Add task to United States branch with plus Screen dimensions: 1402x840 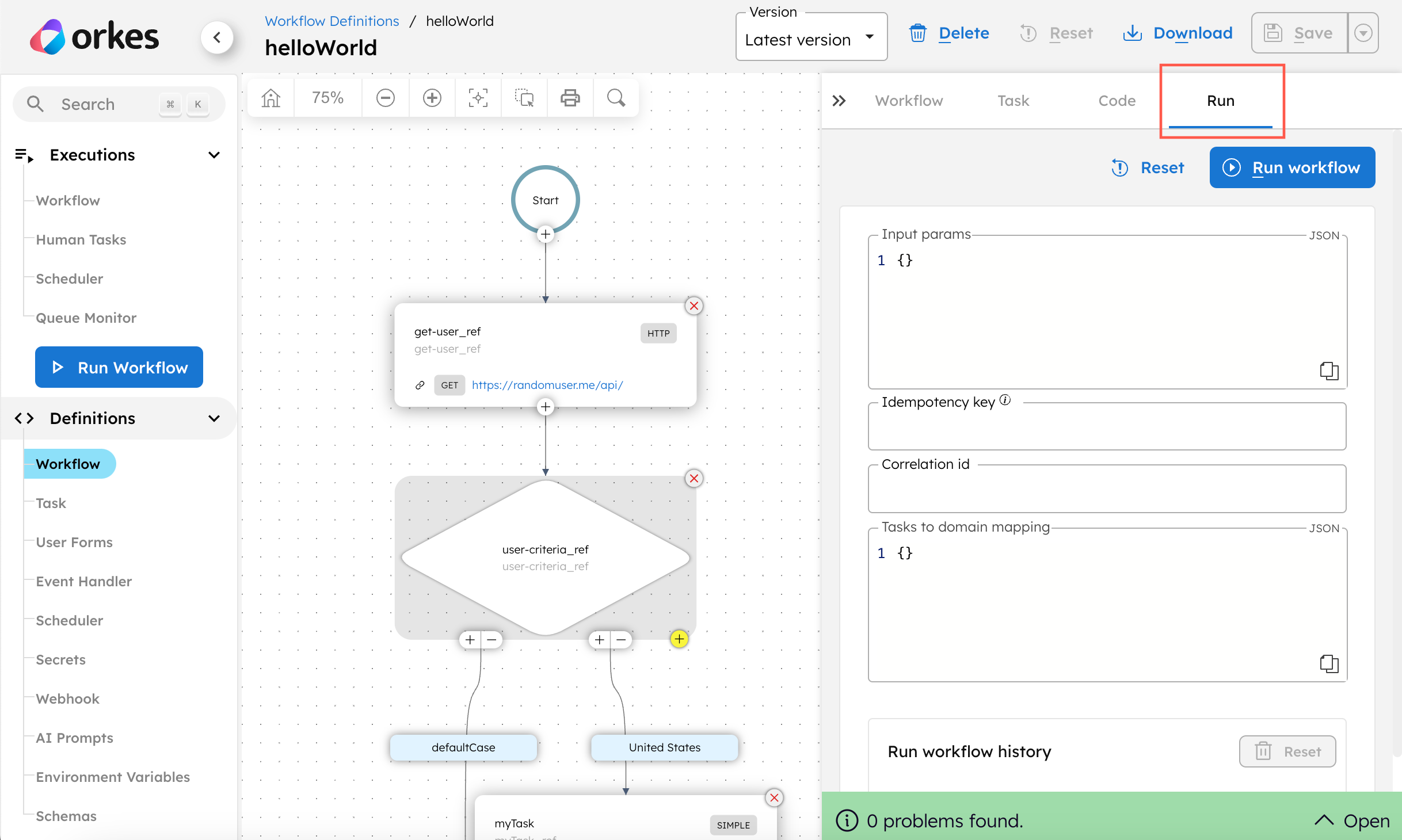600,640
